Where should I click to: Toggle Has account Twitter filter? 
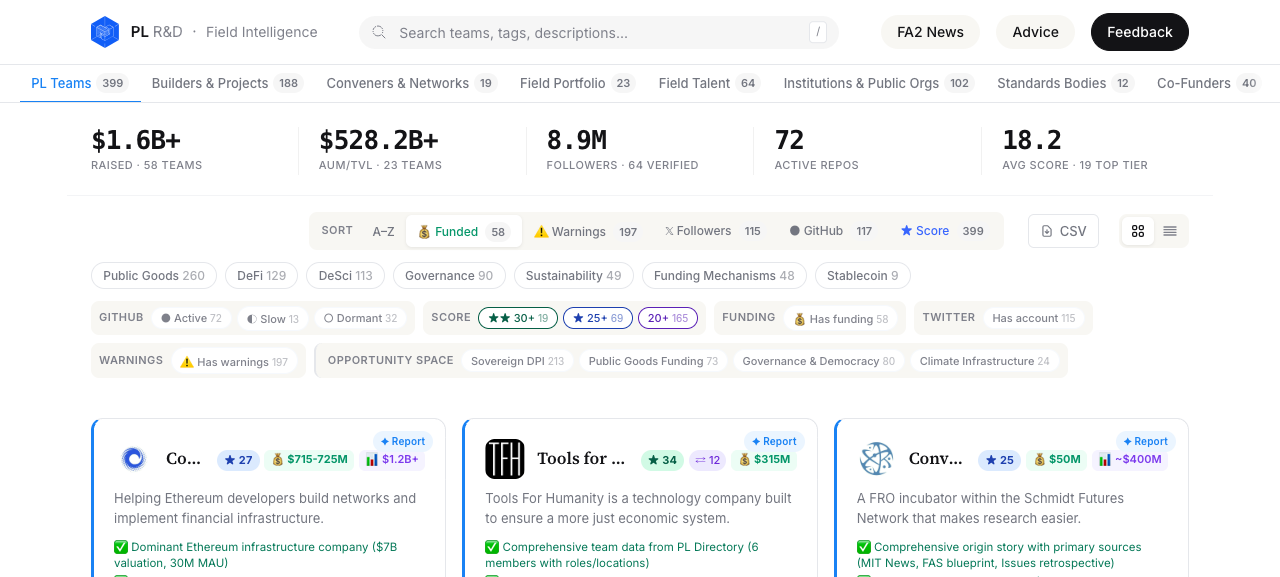coord(1034,318)
